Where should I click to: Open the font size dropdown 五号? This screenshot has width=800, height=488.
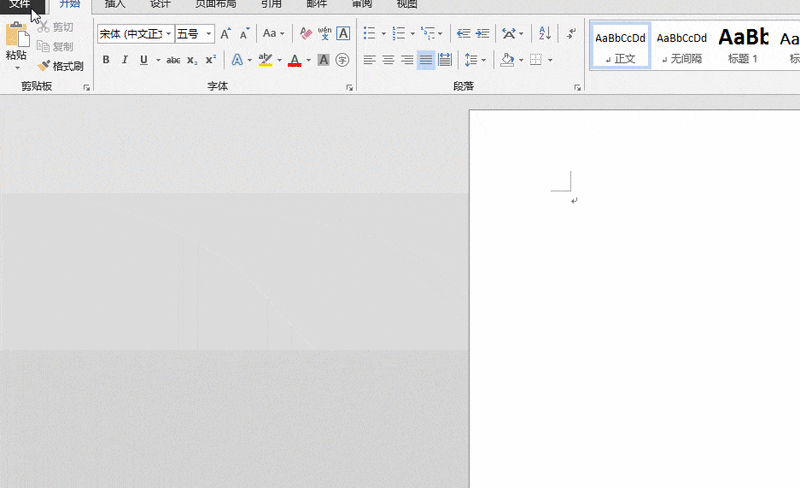pos(209,34)
